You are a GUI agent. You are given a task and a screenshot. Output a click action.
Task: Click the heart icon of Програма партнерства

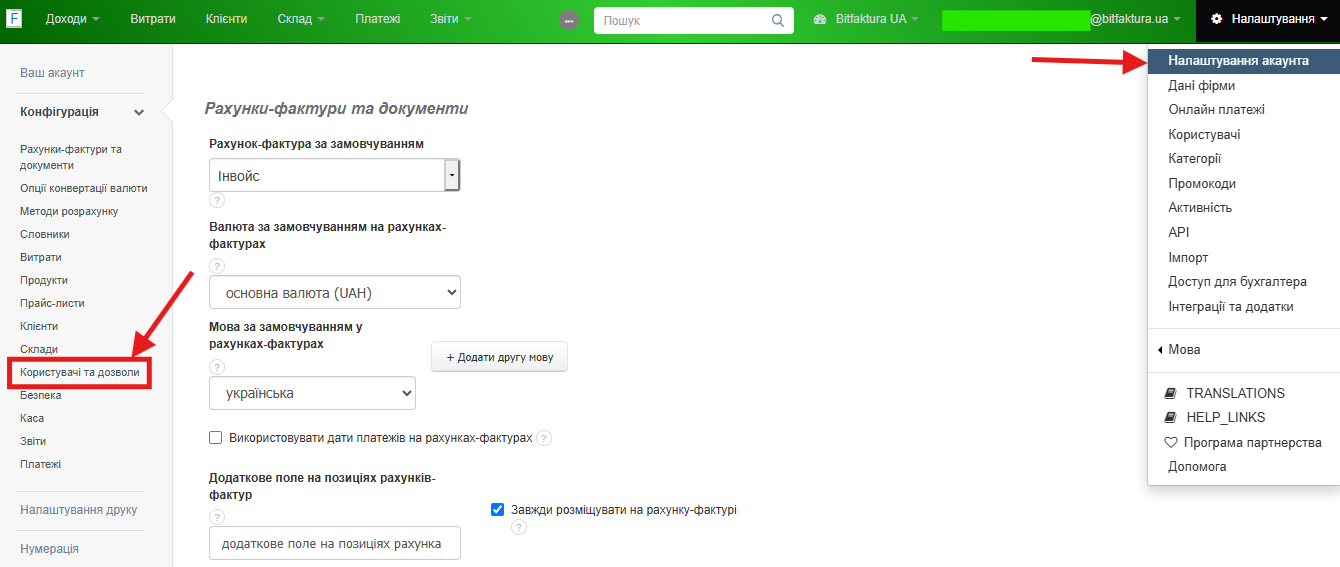pos(1171,442)
